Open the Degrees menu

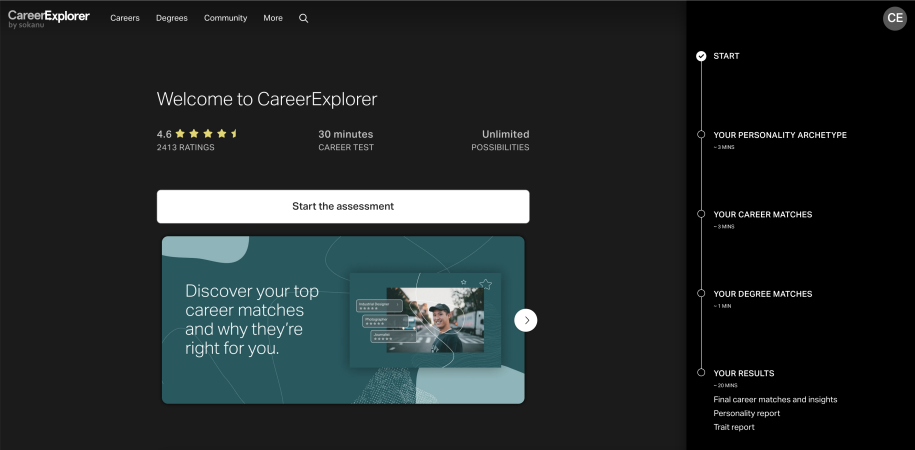coord(172,18)
